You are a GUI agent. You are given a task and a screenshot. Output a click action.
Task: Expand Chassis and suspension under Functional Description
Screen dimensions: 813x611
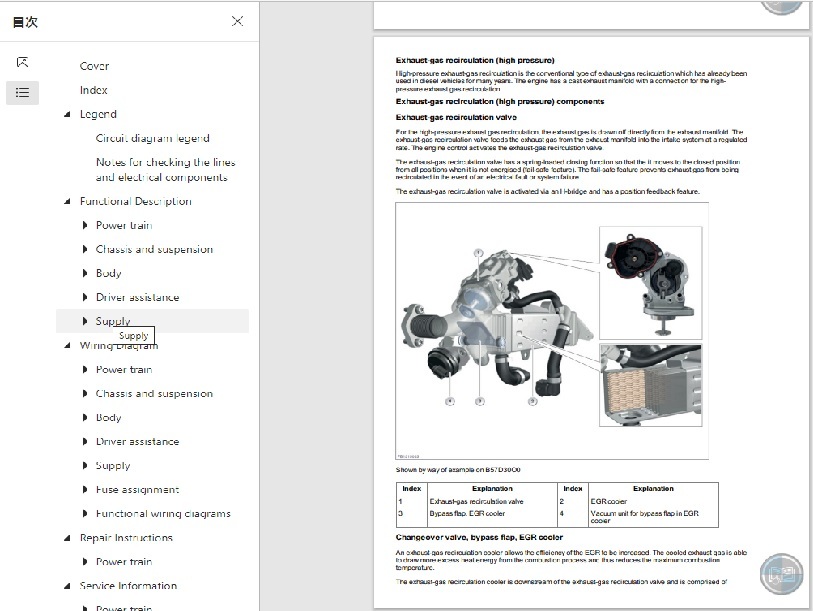[x=85, y=249]
